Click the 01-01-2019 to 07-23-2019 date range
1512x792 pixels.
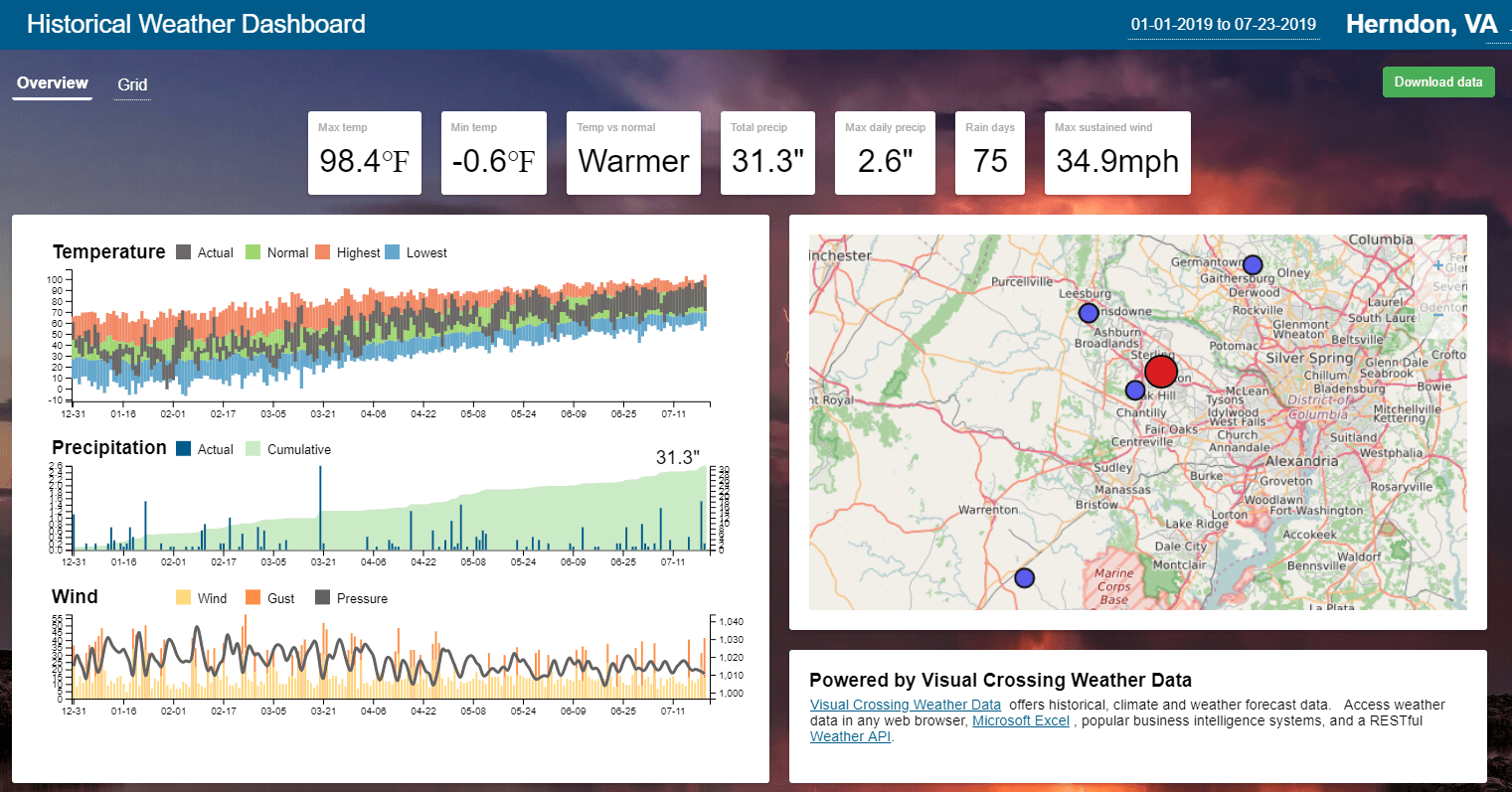1223,24
